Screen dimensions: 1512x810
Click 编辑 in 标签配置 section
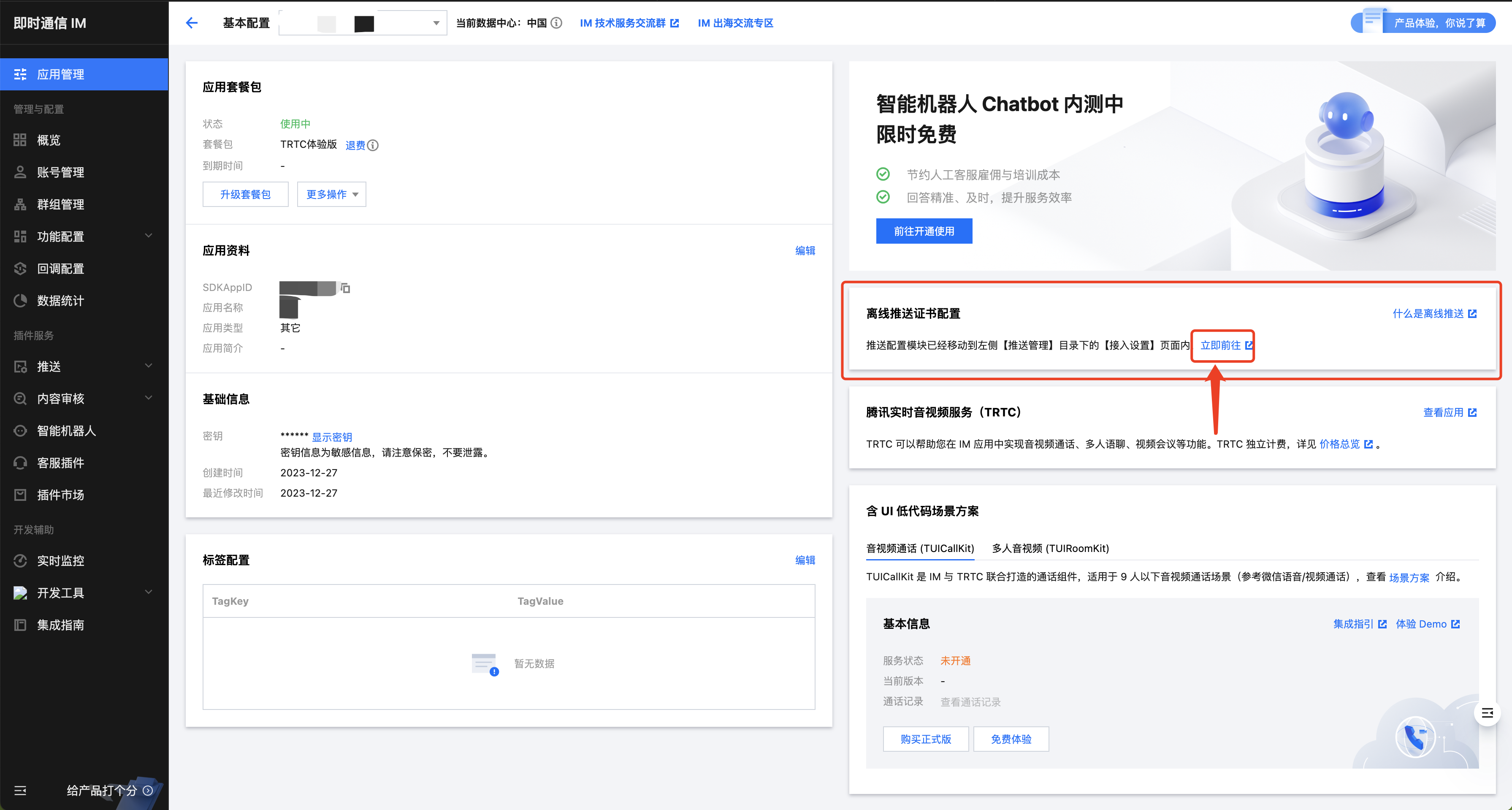[805, 560]
